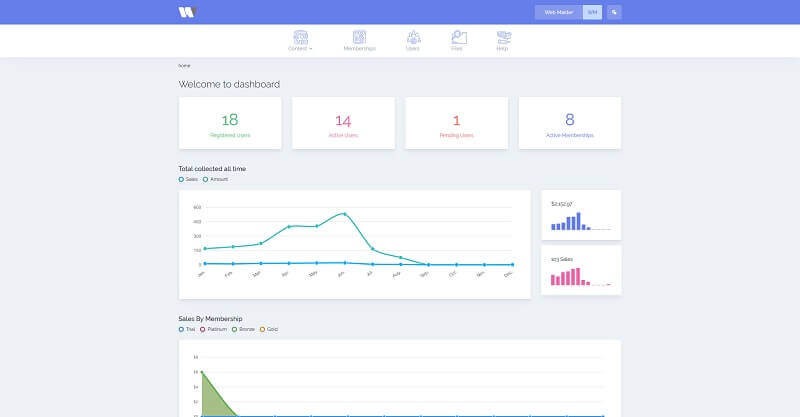Click the Help label in navigation
800x417 pixels.
tap(502, 48)
